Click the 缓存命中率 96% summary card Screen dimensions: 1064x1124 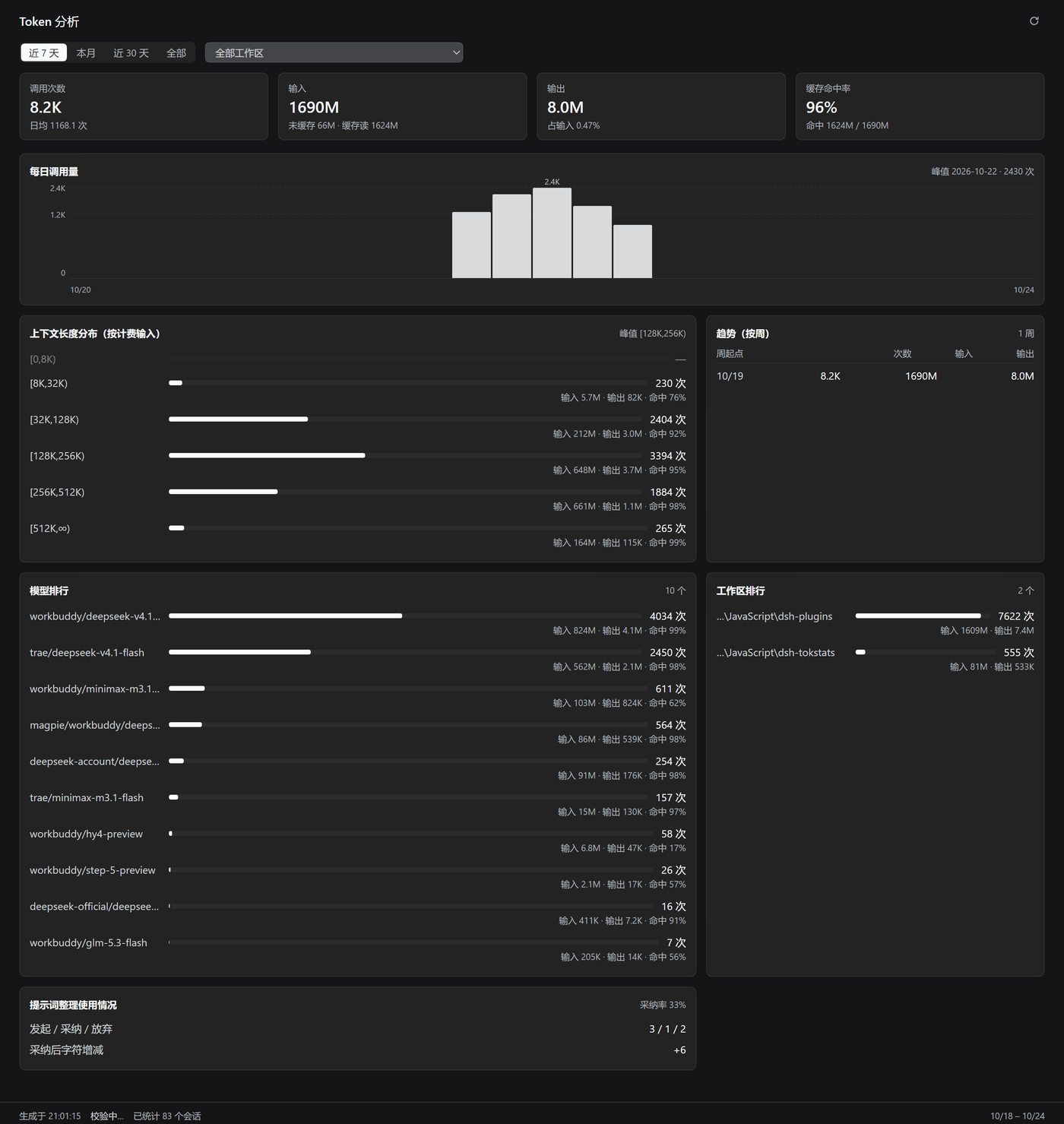(x=920, y=106)
